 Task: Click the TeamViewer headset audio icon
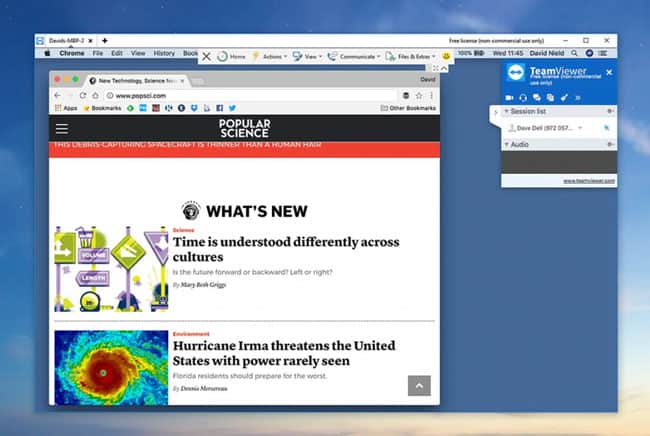click(523, 97)
